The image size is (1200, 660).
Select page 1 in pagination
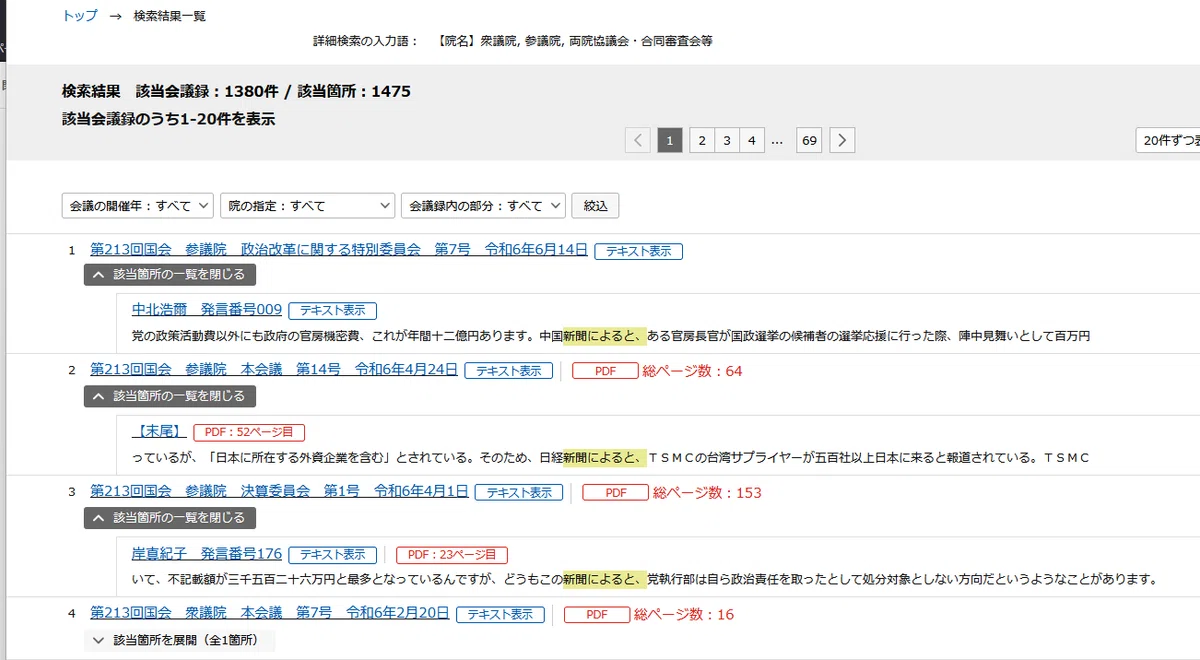coord(670,141)
